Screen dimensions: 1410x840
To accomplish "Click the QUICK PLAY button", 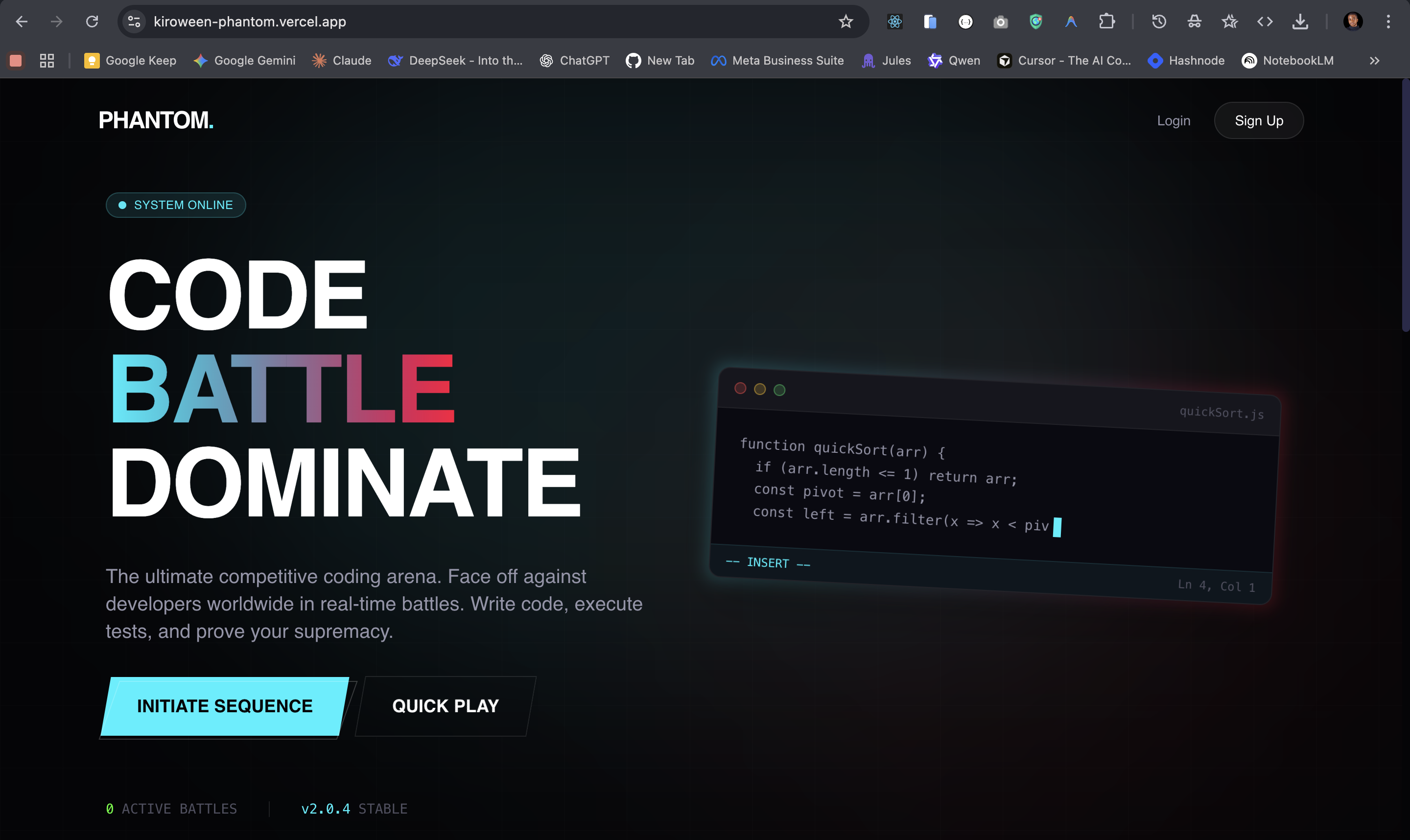I will click(x=446, y=706).
